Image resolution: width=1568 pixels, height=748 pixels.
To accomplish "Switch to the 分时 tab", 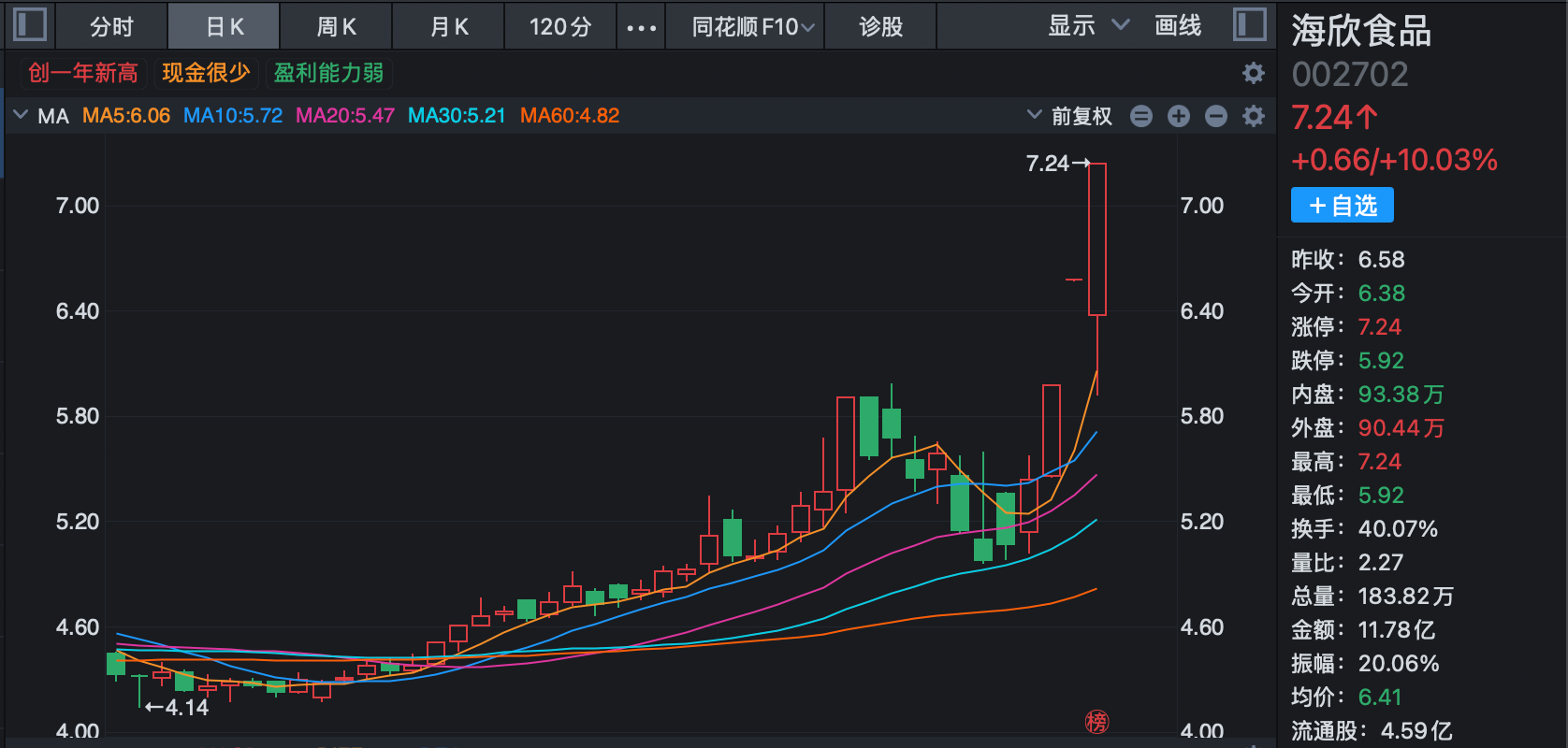I will [112, 26].
